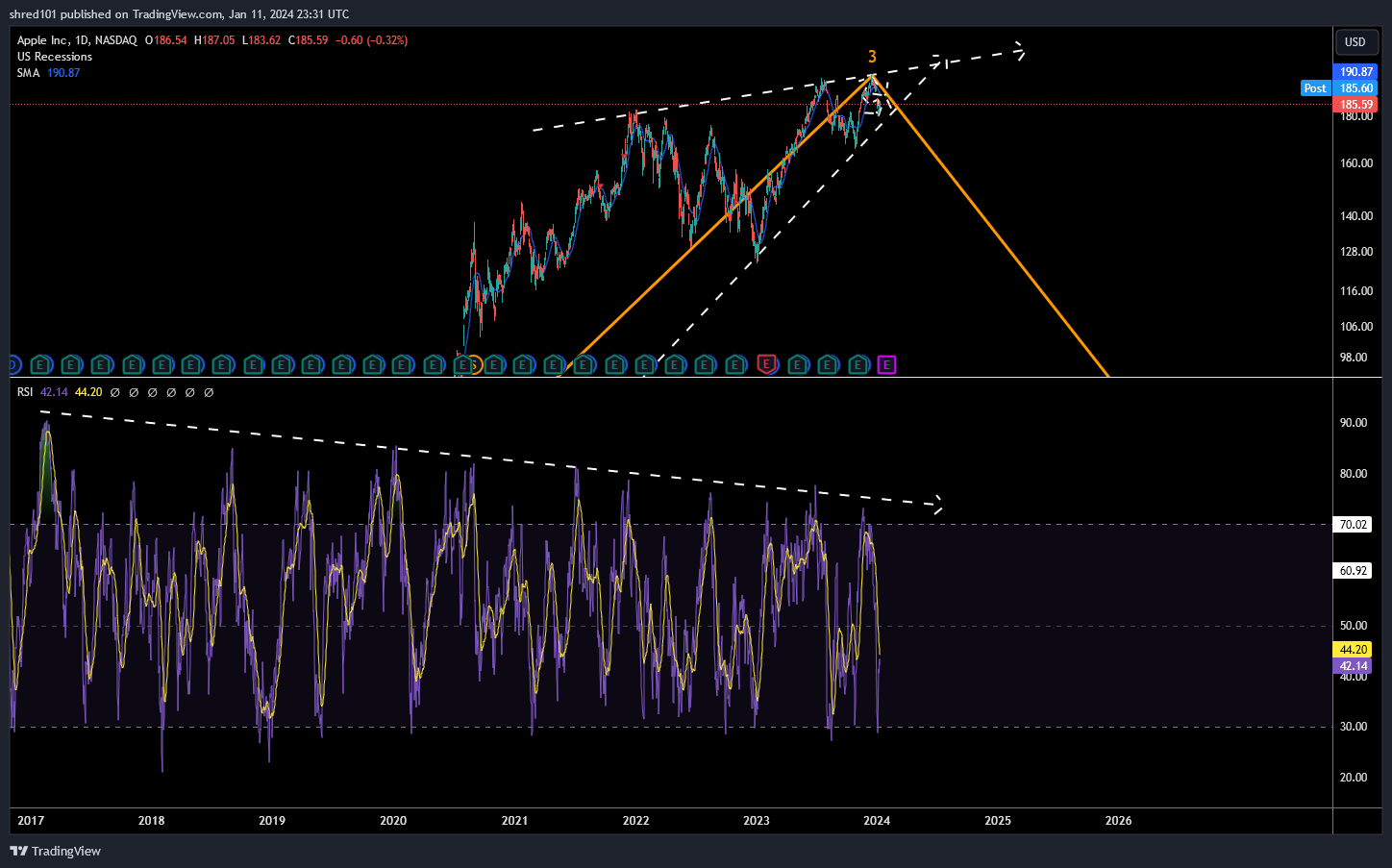
Task: Open the USD currency selector
Action: pyautogui.click(x=1355, y=42)
